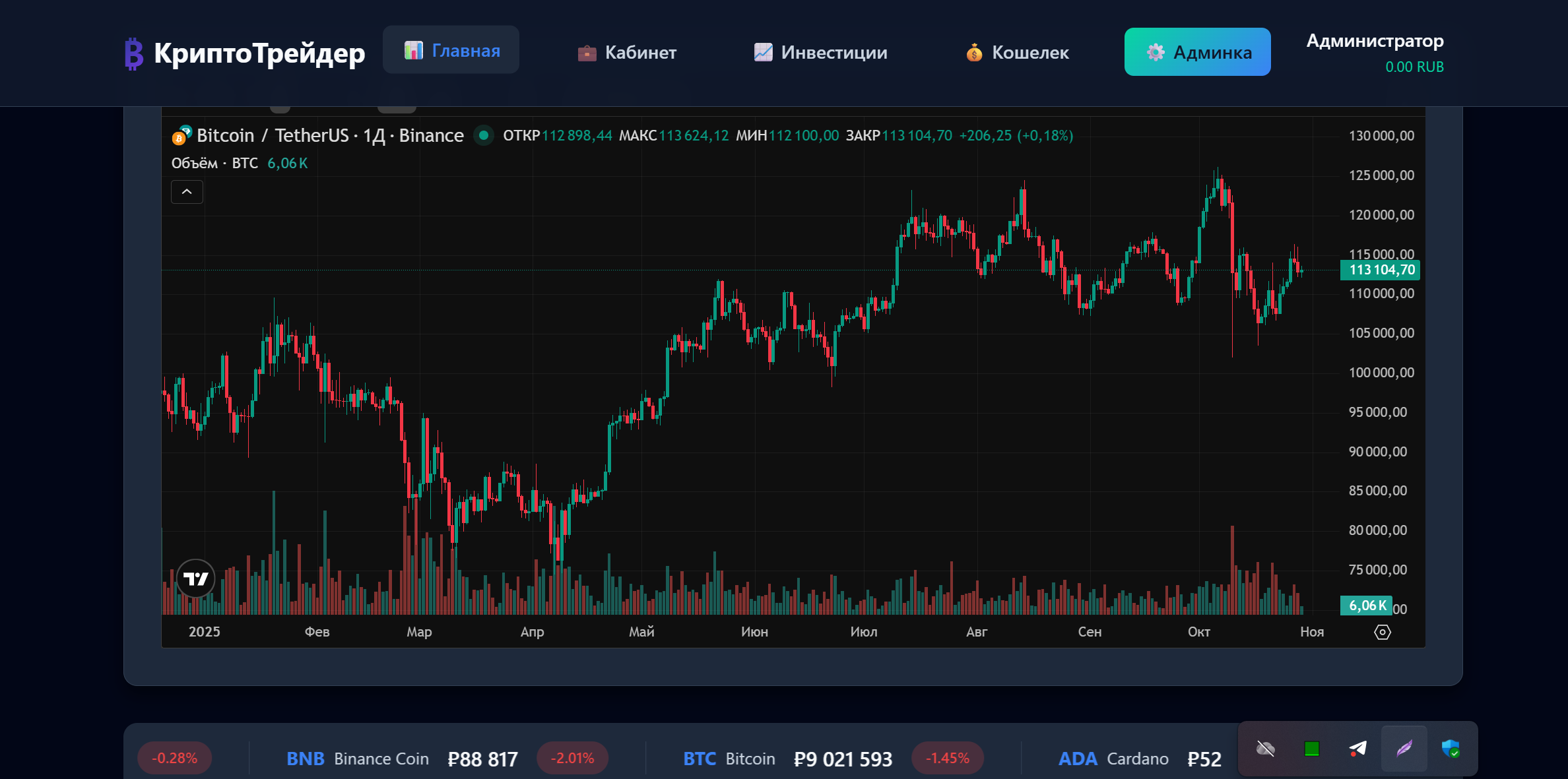
Task: Click the purple Bitcoin logo beside КриптоТрейдер
Action: pos(134,53)
